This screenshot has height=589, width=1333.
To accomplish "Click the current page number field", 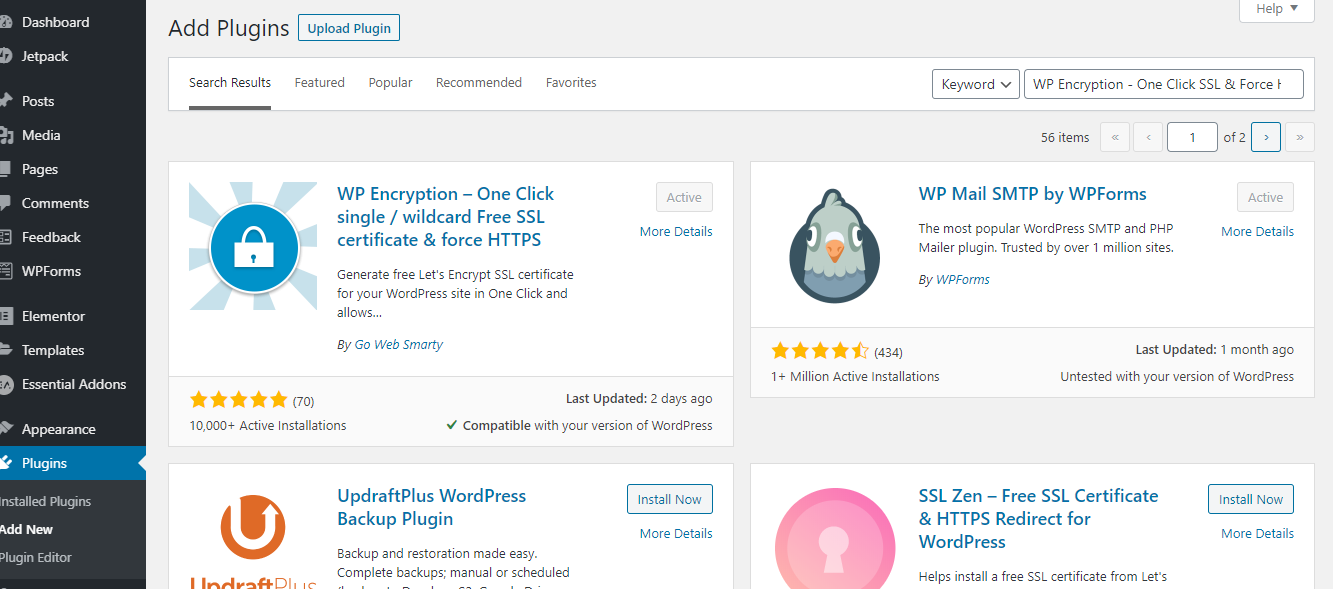I will (x=1192, y=137).
